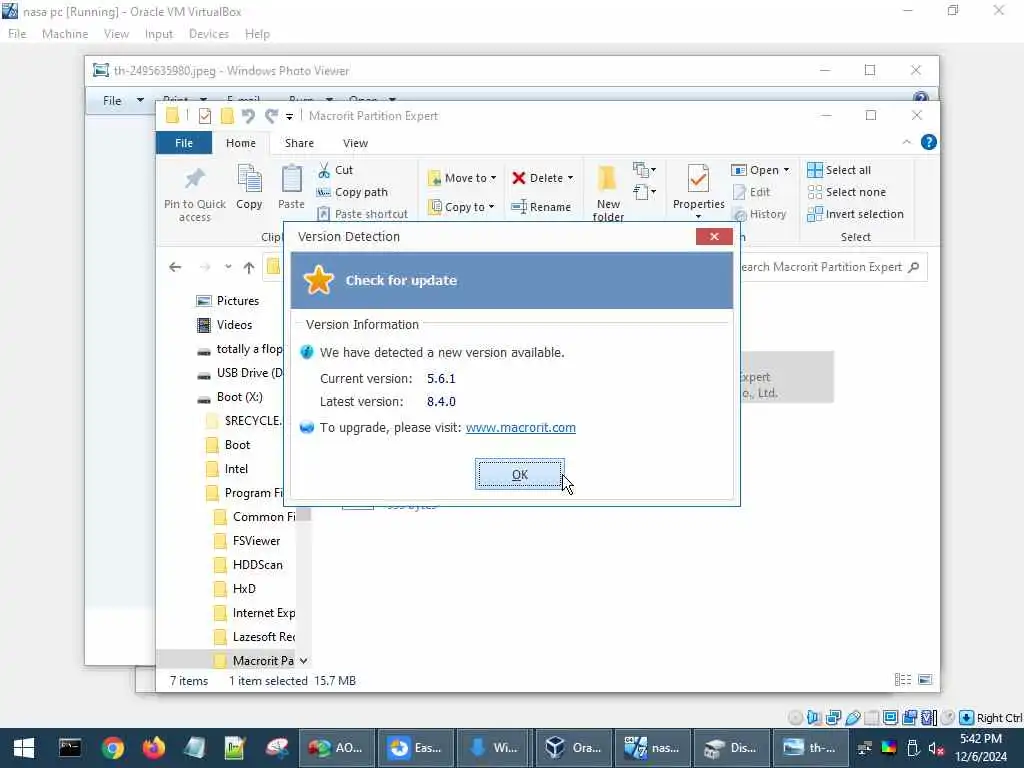Click OK in Version Detection dialog
This screenshot has height=768, width=1024.
click(x=519, y=474)
